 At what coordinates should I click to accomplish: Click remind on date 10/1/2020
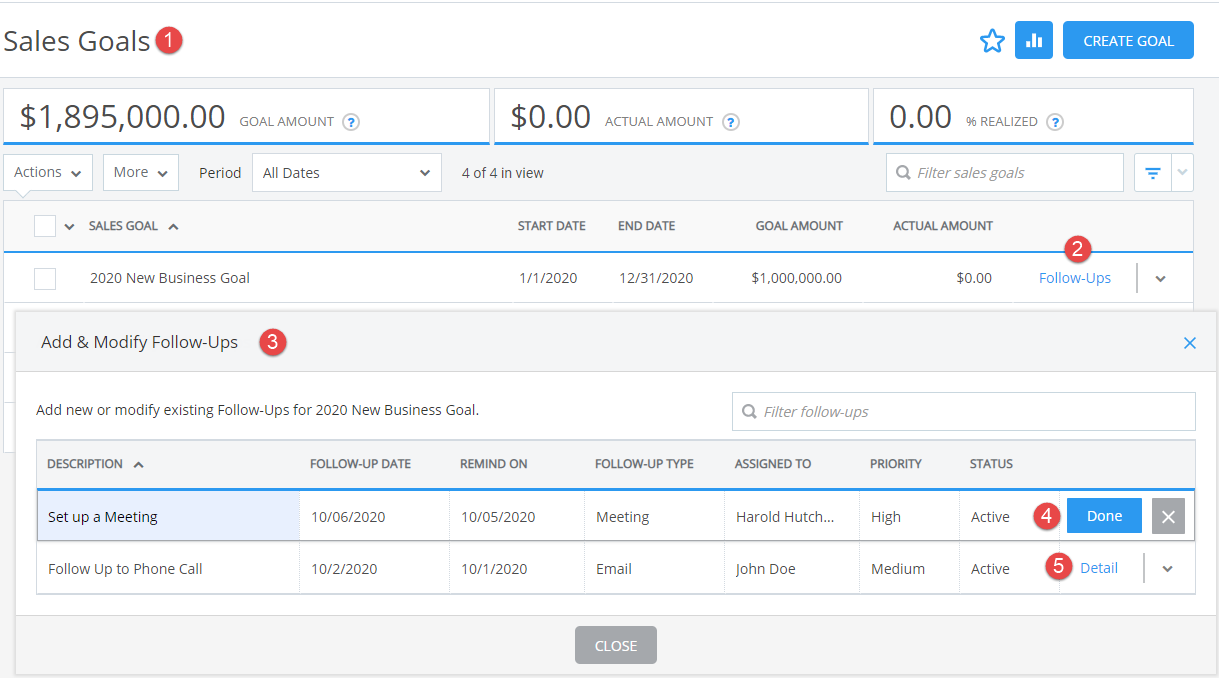pos(494,569)
